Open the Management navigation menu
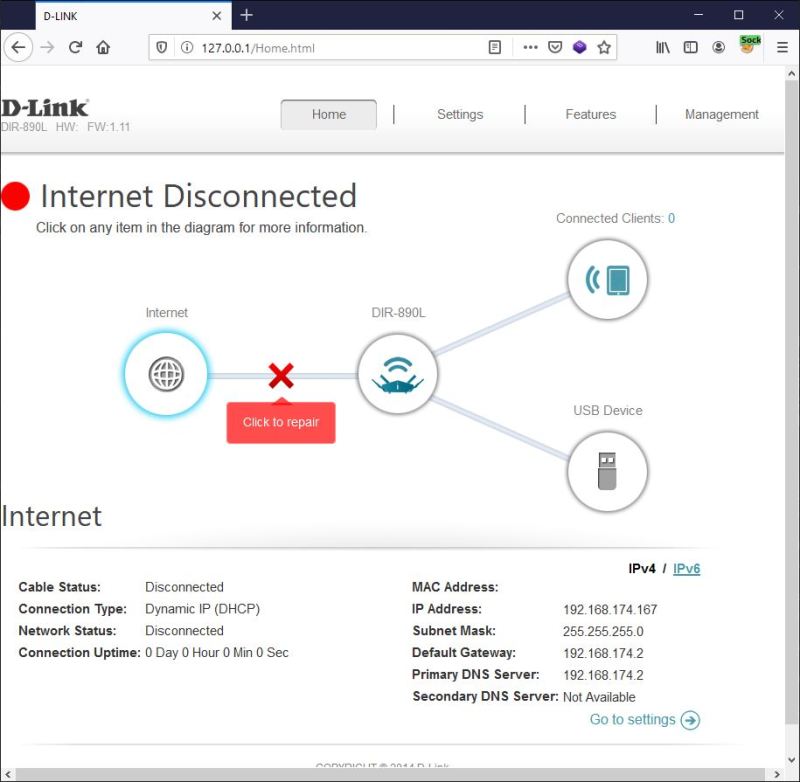Image resolution: width=800 pixels, height=782 pixels. 721,114
